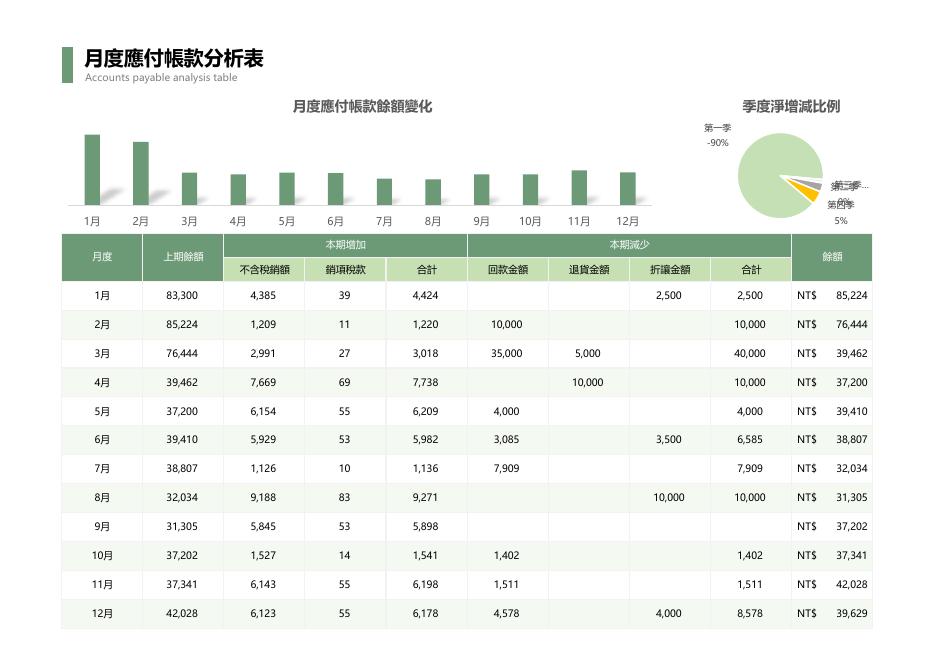The height and width of the screenshot is (662, 936).
Task: Click the 7月 label on chart axis
Action: click(384, 221)
